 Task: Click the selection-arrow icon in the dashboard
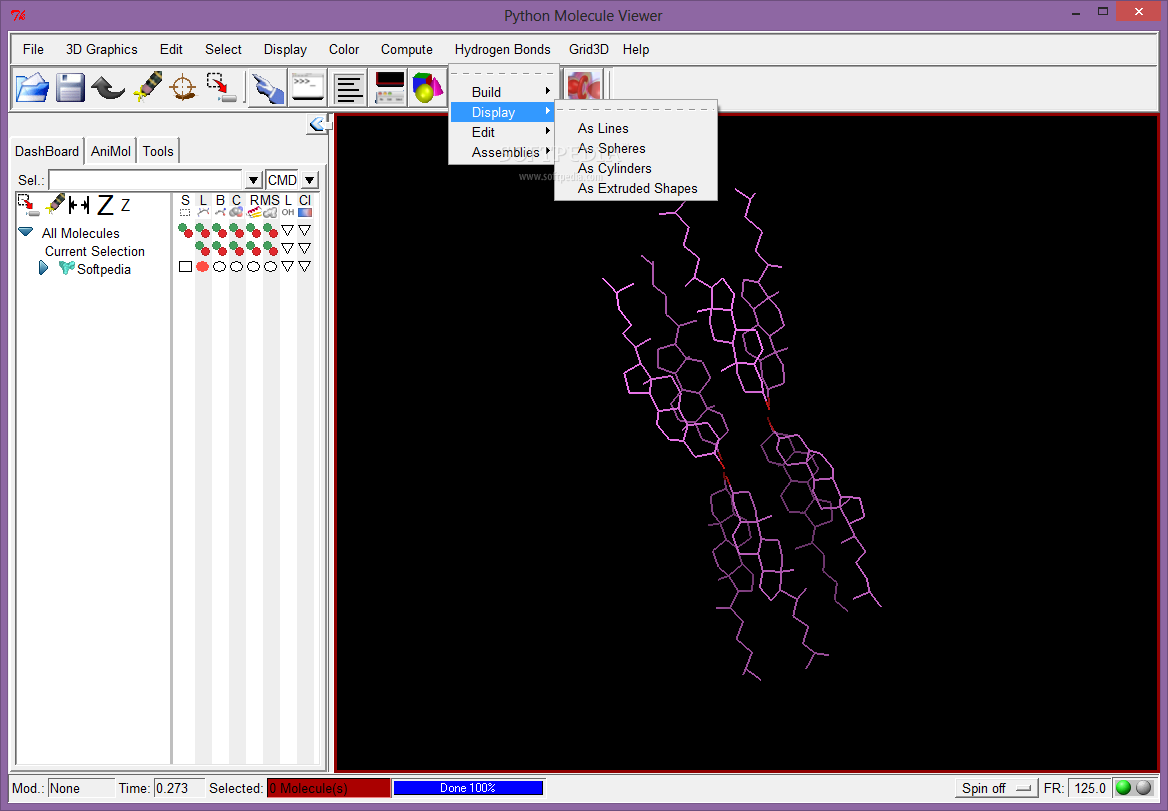[28, 205]
